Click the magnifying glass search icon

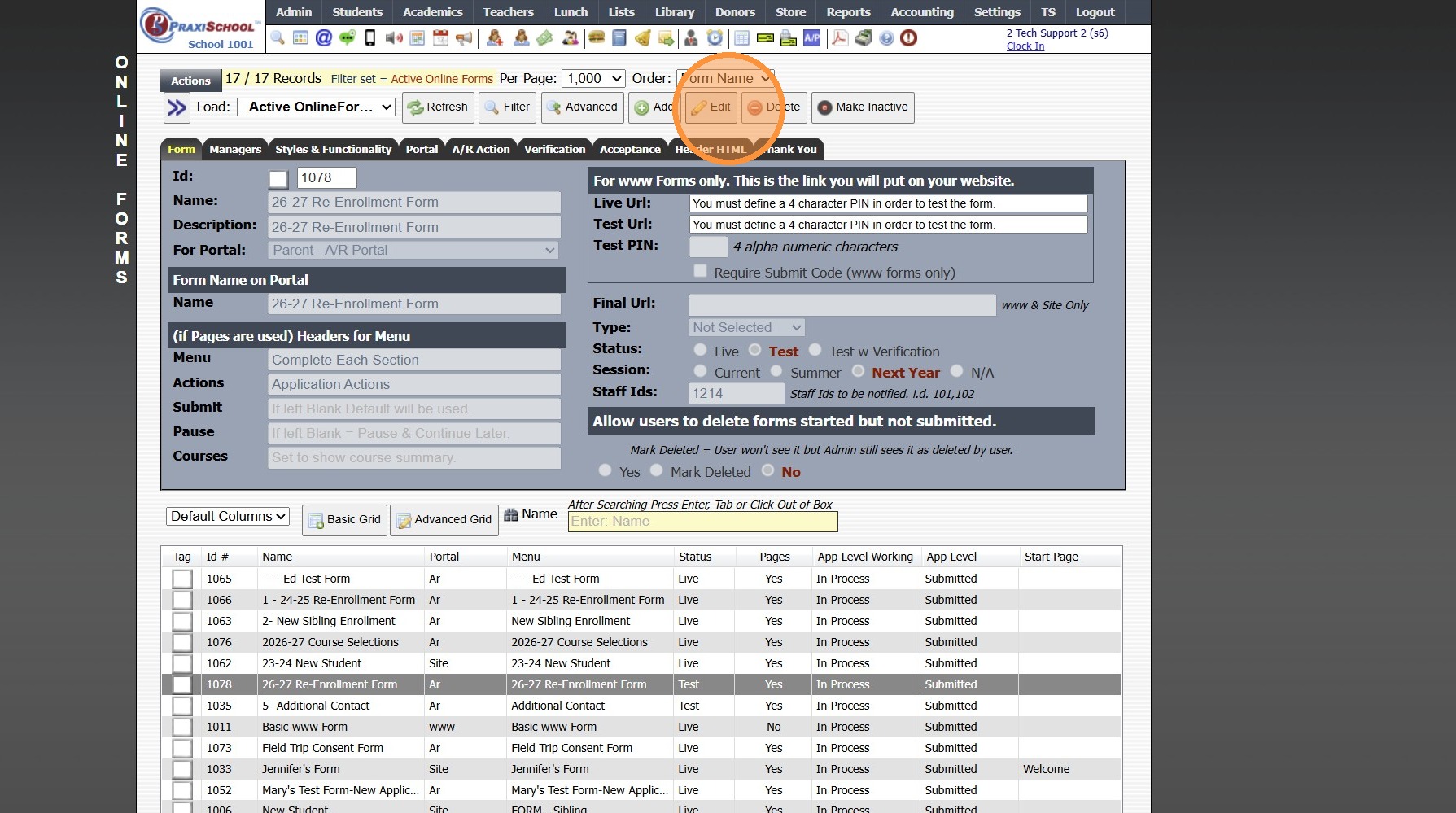click(278, 38)
